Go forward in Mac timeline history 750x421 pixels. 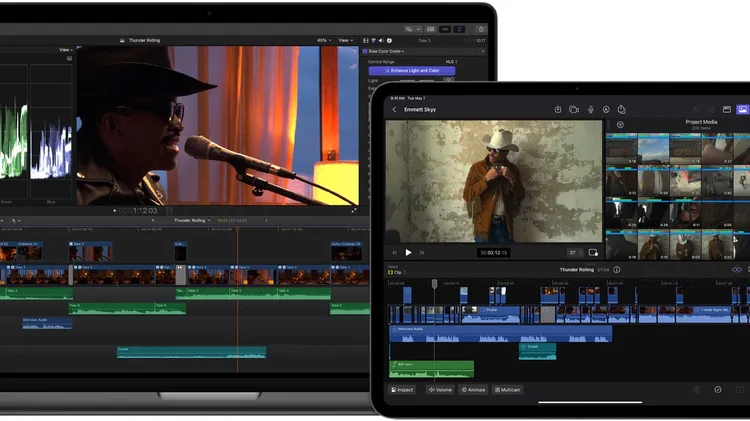click(266, 221)
